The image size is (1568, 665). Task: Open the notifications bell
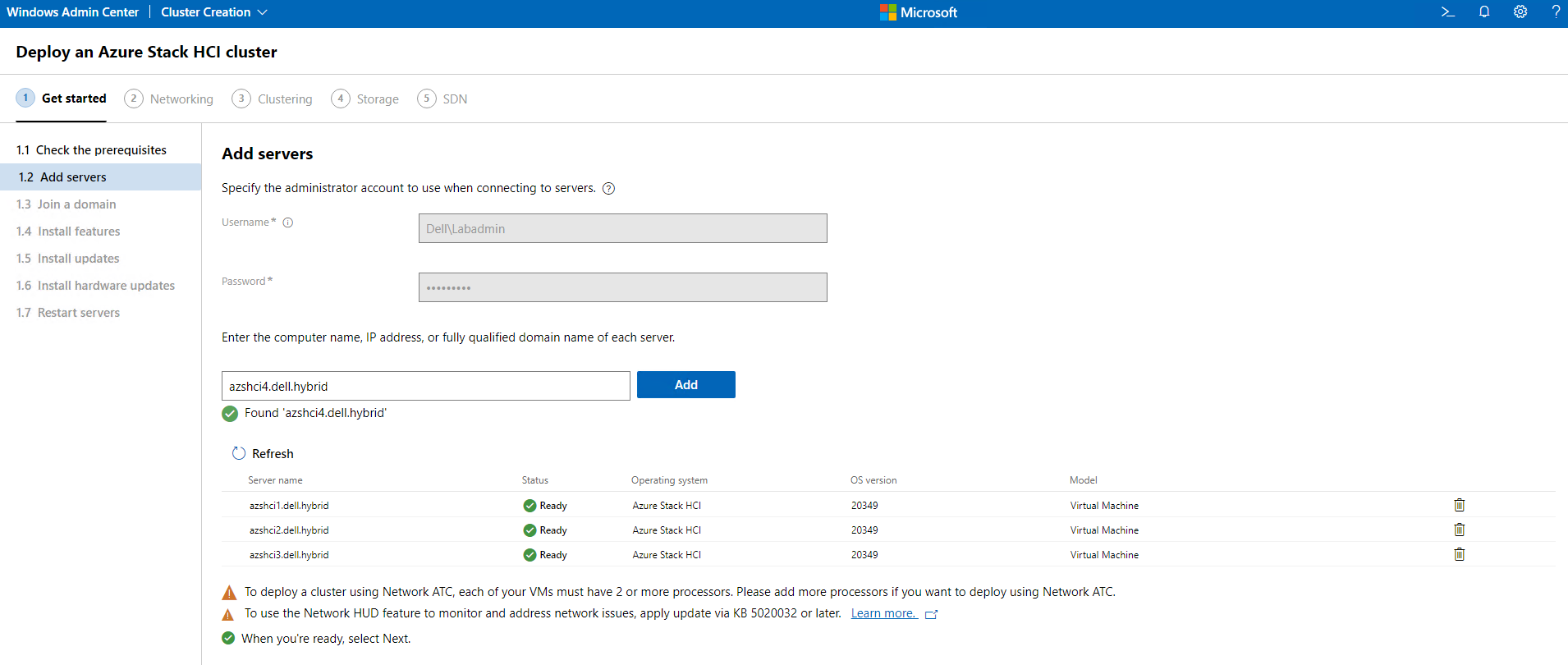coord(1483,12)
